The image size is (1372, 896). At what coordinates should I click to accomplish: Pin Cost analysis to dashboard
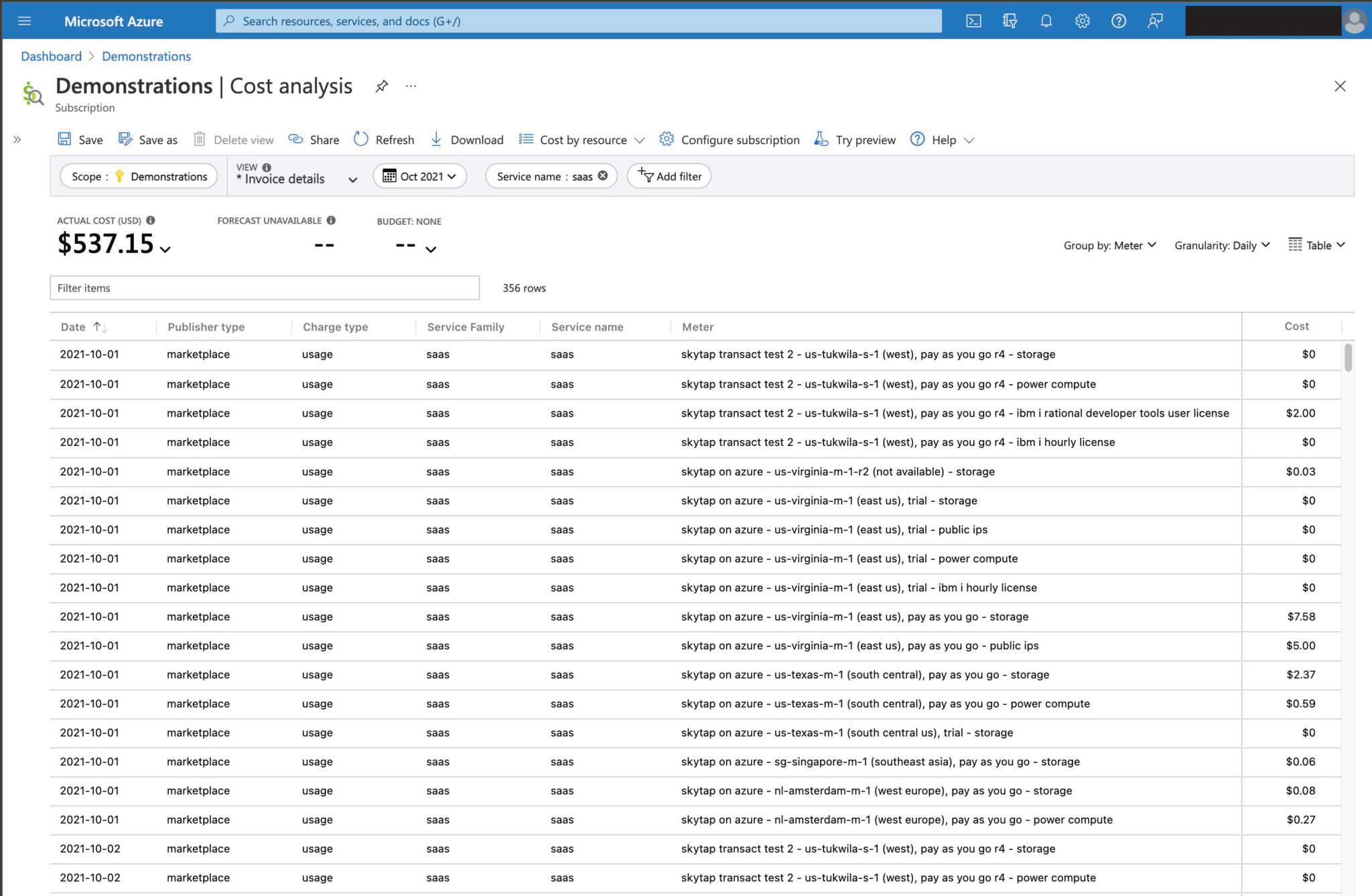(382, 86)
